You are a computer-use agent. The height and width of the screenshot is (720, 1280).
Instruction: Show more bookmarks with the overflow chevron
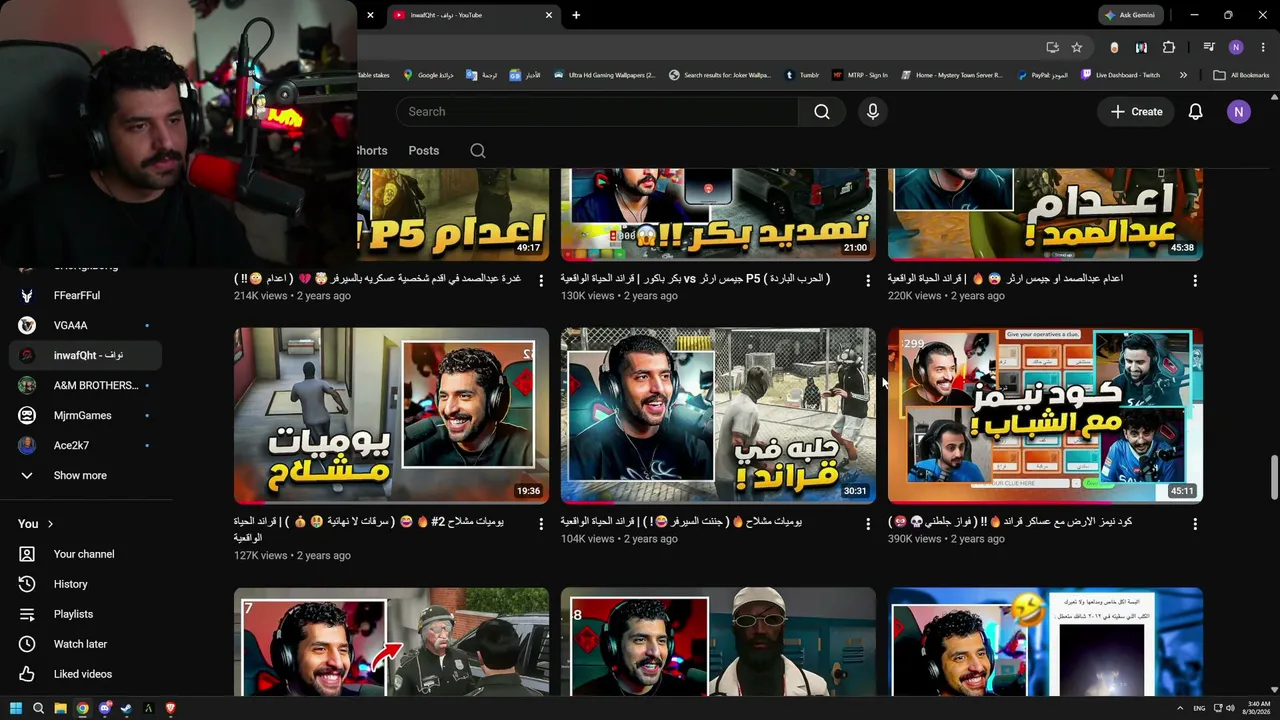[x=1183, y=75]
